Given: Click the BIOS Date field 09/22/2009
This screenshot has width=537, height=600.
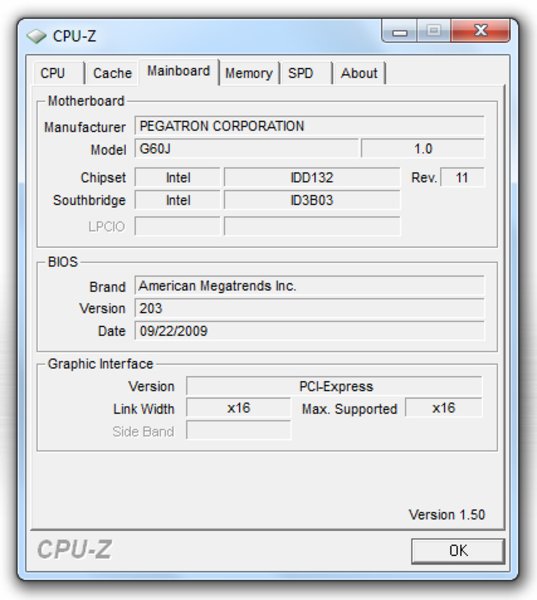Looking at the screenshot, I should pos(309,331).
